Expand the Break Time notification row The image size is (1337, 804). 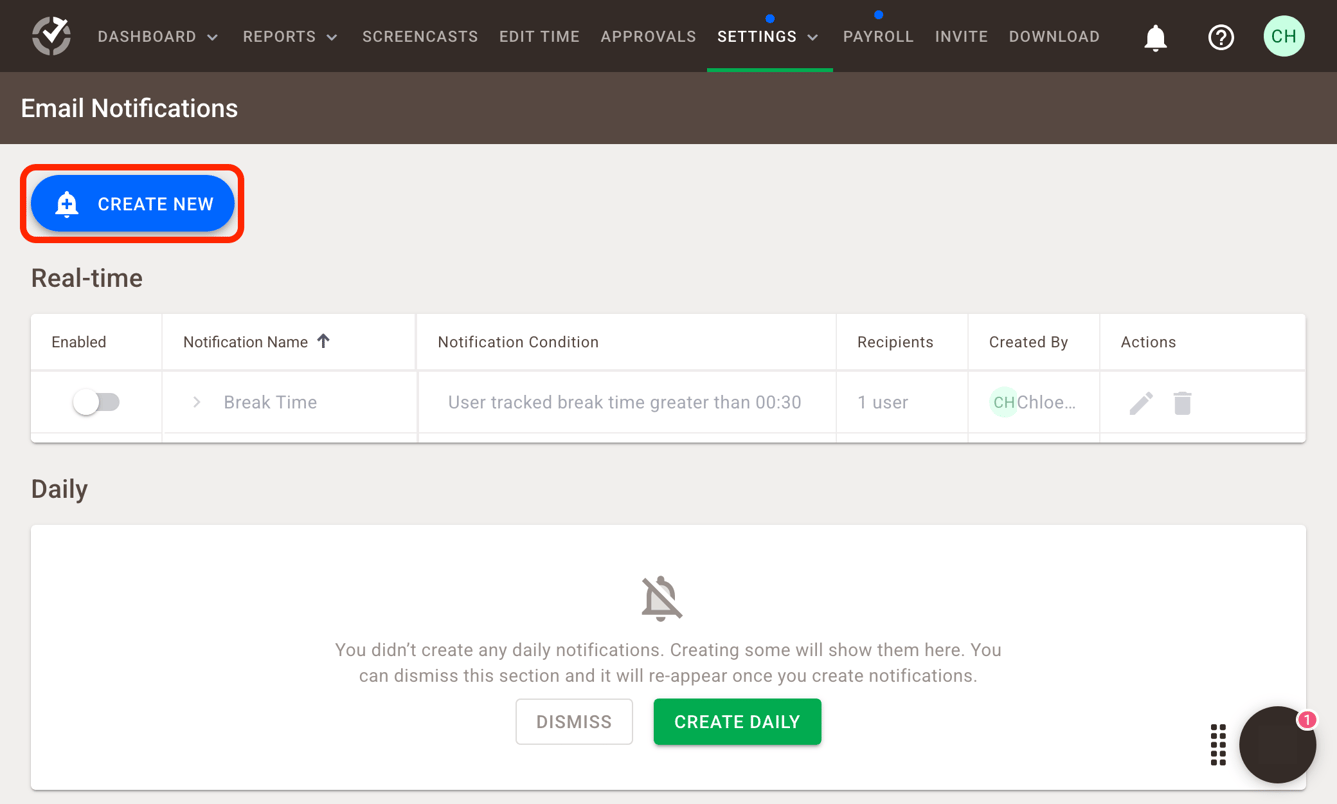pyautogui.click(x=196, y=402)
